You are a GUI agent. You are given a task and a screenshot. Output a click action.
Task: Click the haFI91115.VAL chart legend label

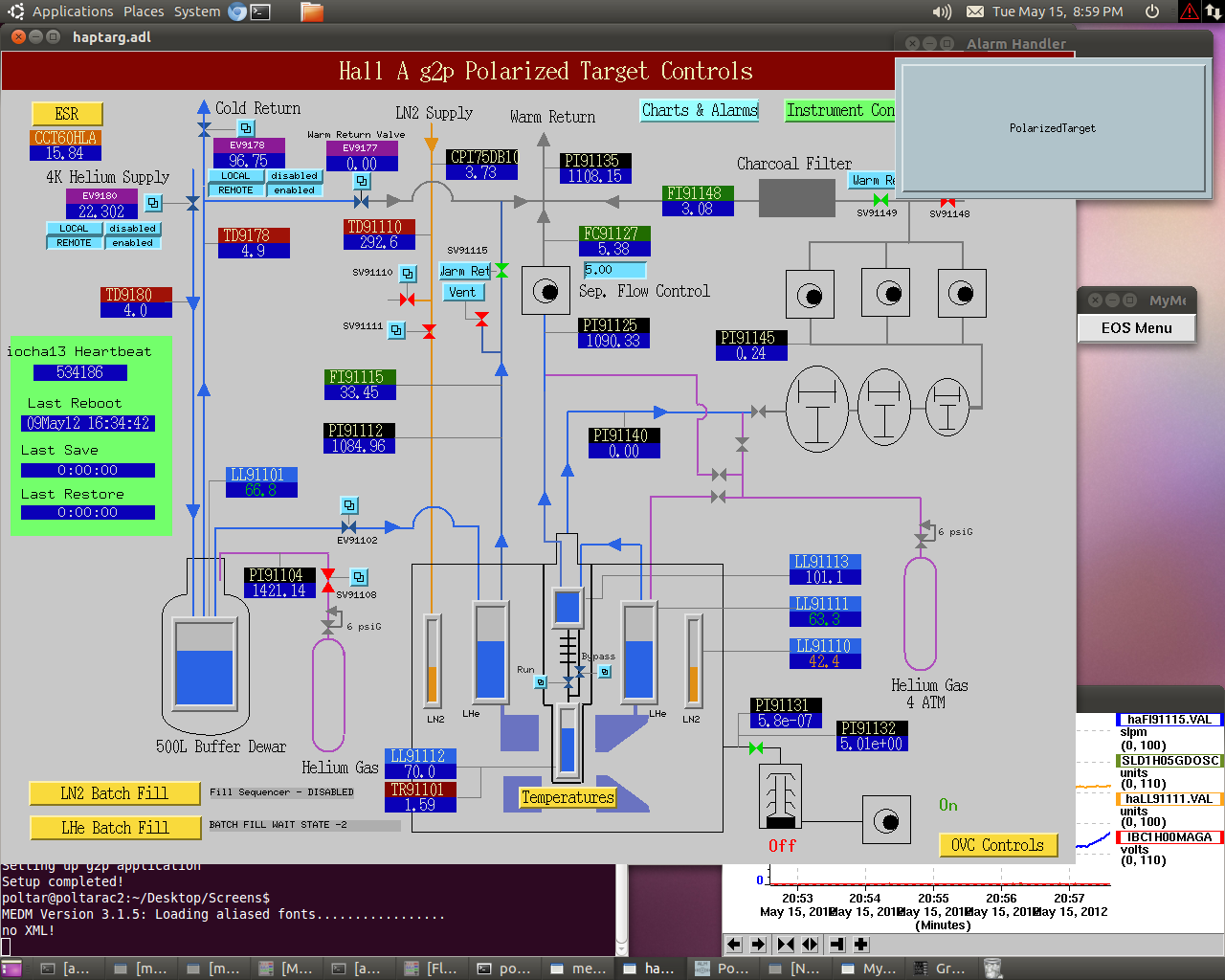(x=1169, y=720)
